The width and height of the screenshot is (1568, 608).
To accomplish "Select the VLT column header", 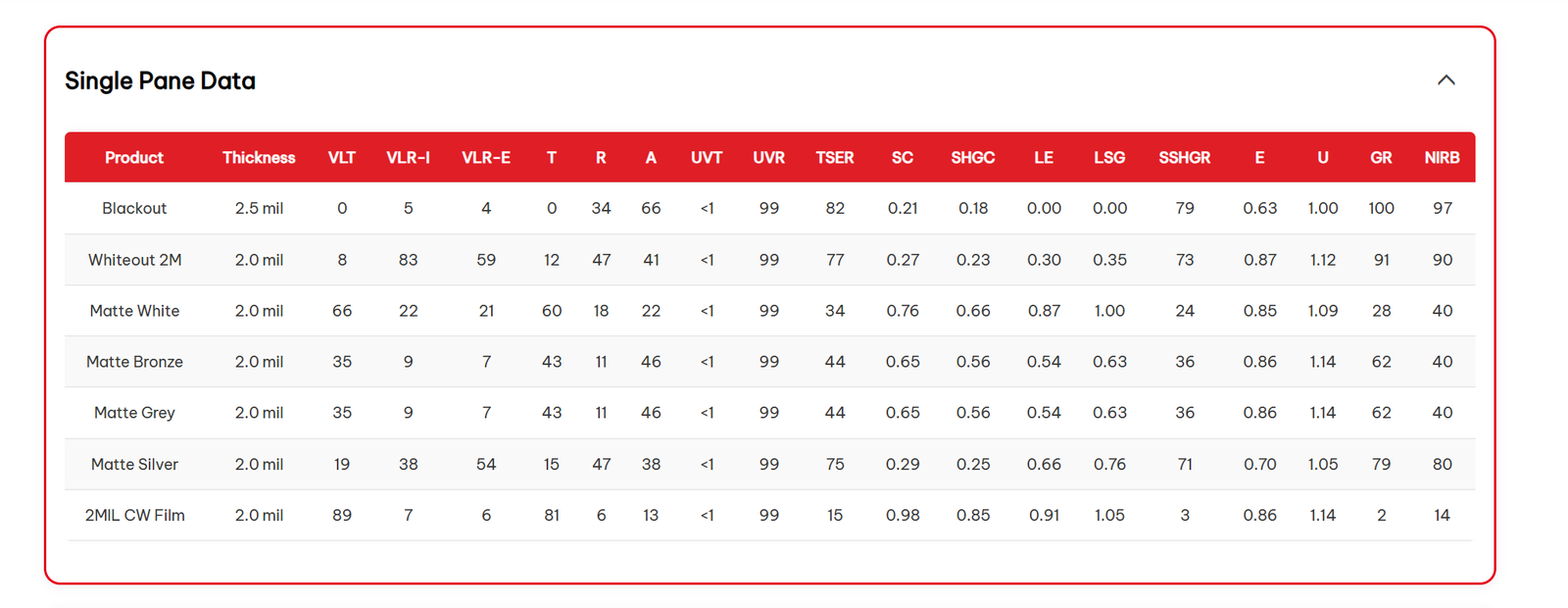I will (x=342, y=158).
